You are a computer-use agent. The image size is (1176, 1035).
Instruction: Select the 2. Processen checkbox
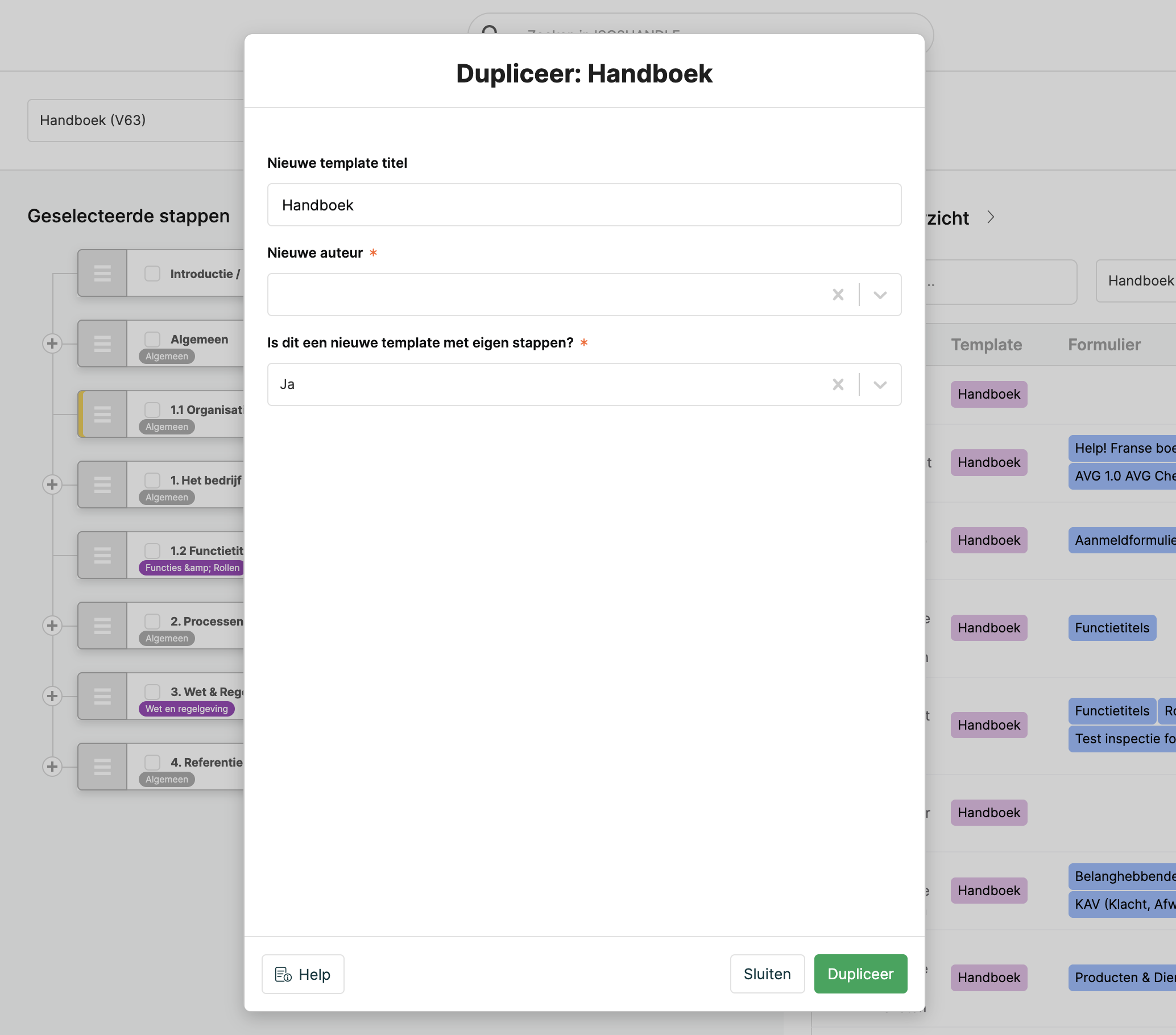[152, 621]
